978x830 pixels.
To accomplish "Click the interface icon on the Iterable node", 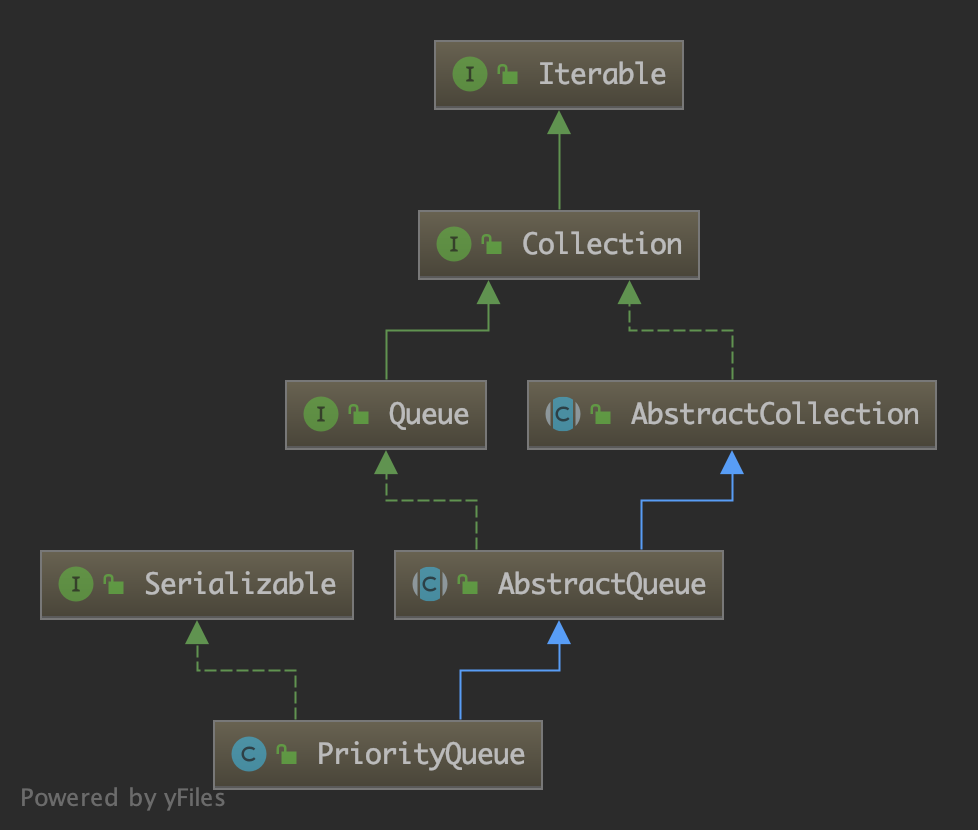I will coord(469,75).
